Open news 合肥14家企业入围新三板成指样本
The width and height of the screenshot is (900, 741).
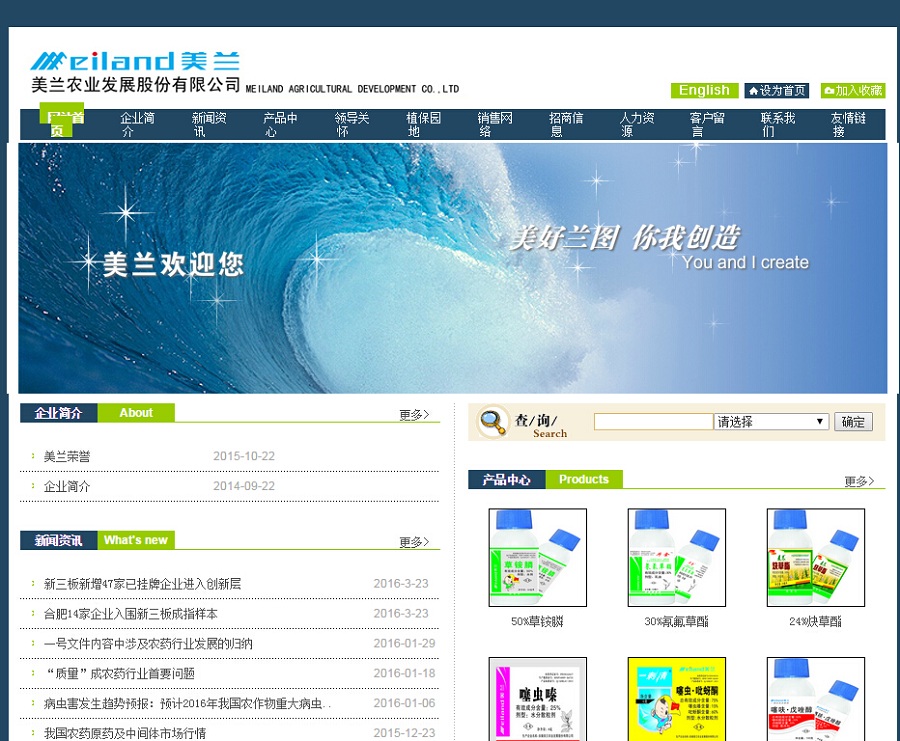(x=131, y=614)
